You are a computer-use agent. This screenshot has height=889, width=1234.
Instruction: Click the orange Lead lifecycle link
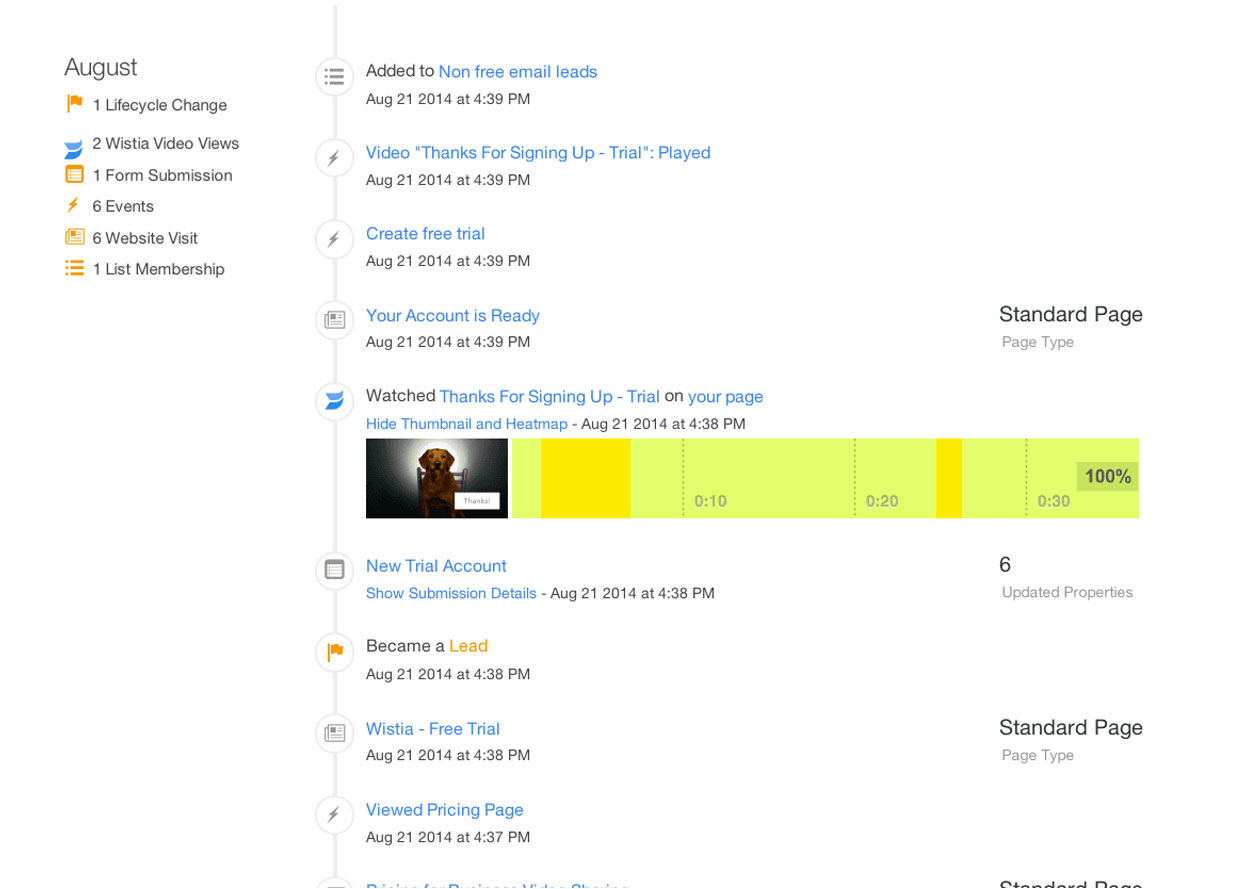468,646
